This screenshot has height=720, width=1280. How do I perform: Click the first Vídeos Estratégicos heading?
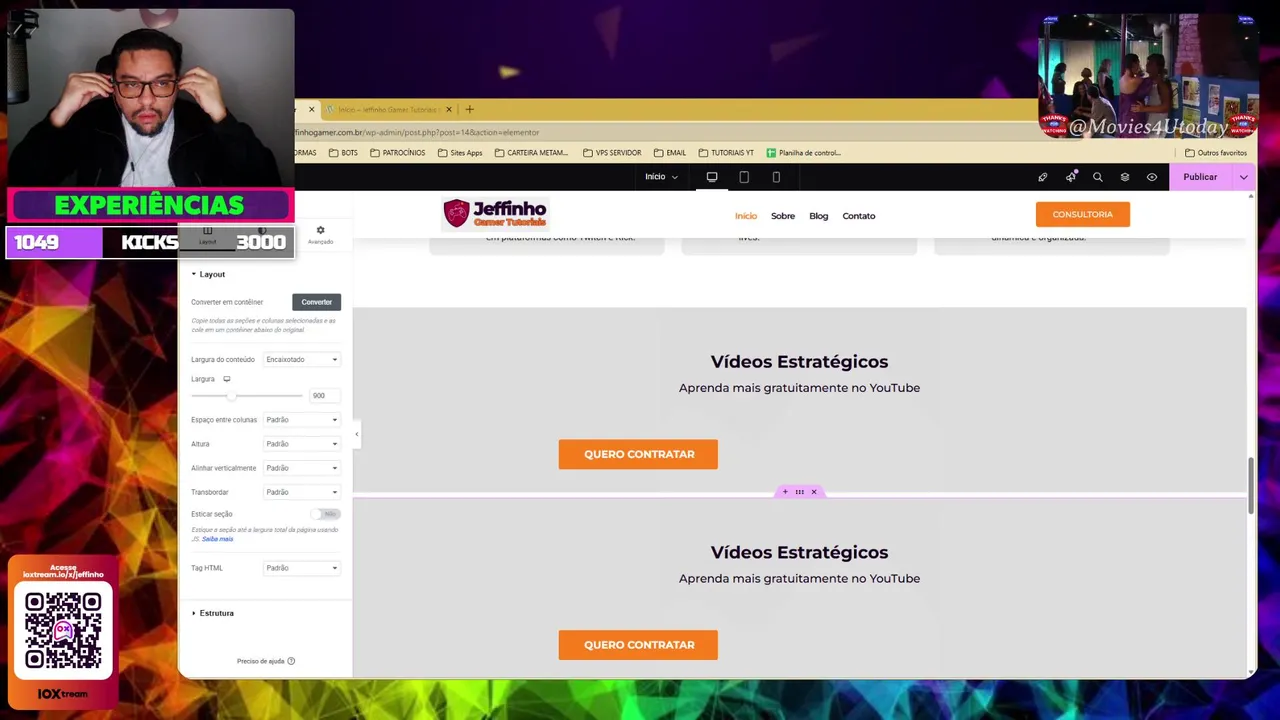[x=799, y=362]
